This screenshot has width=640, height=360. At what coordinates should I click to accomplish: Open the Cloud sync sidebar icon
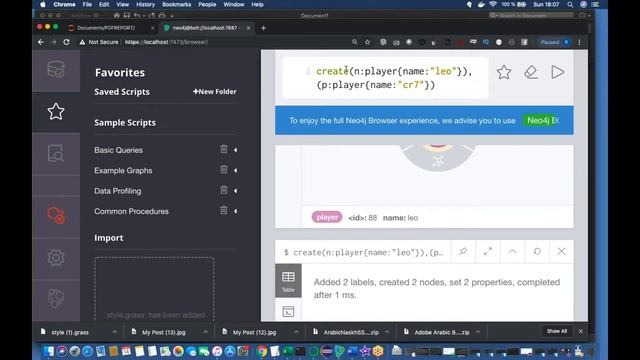pyautogui.click(x=56, y=215)
